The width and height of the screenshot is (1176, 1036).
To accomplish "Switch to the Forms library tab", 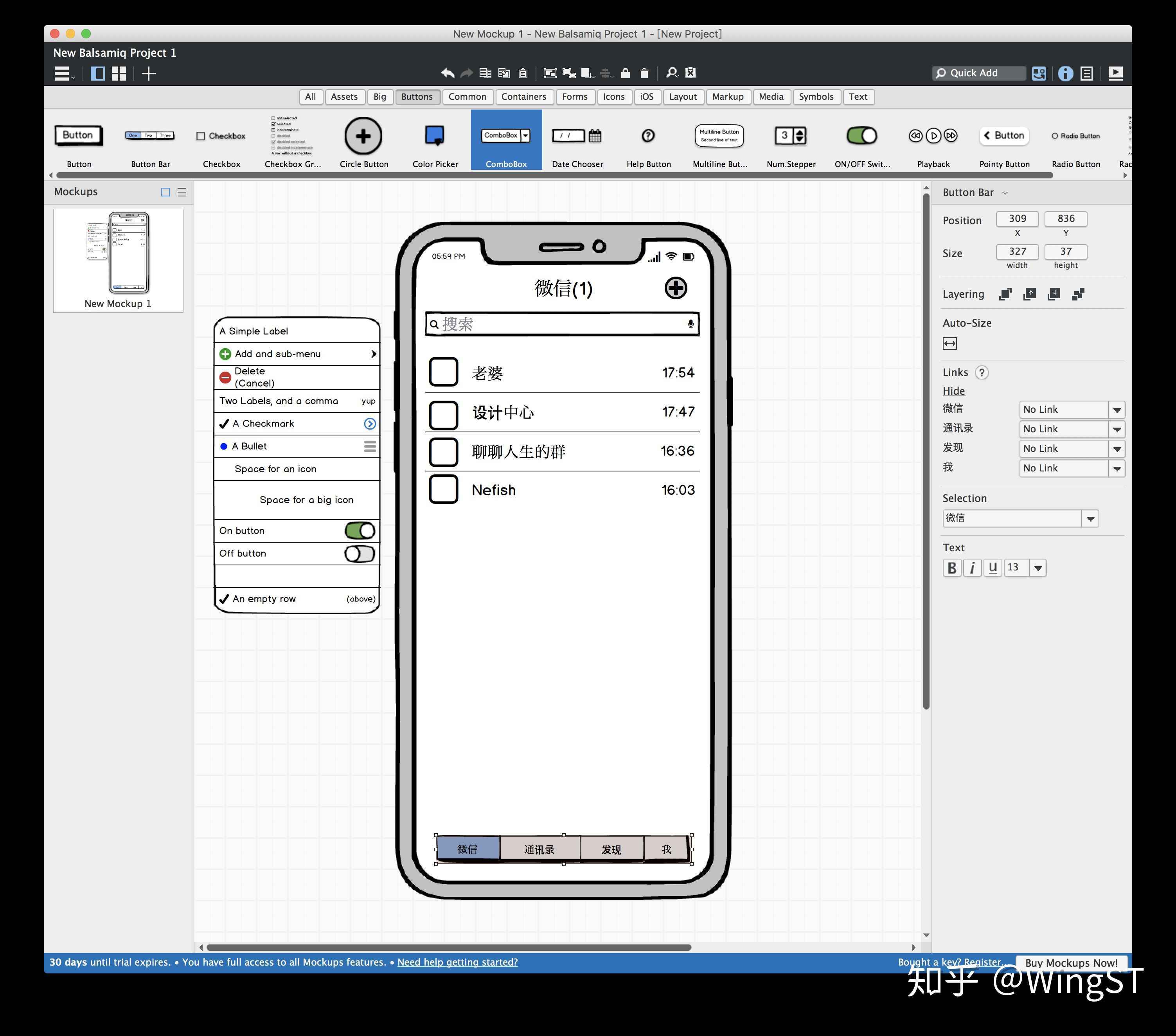I will click(575, 97).
